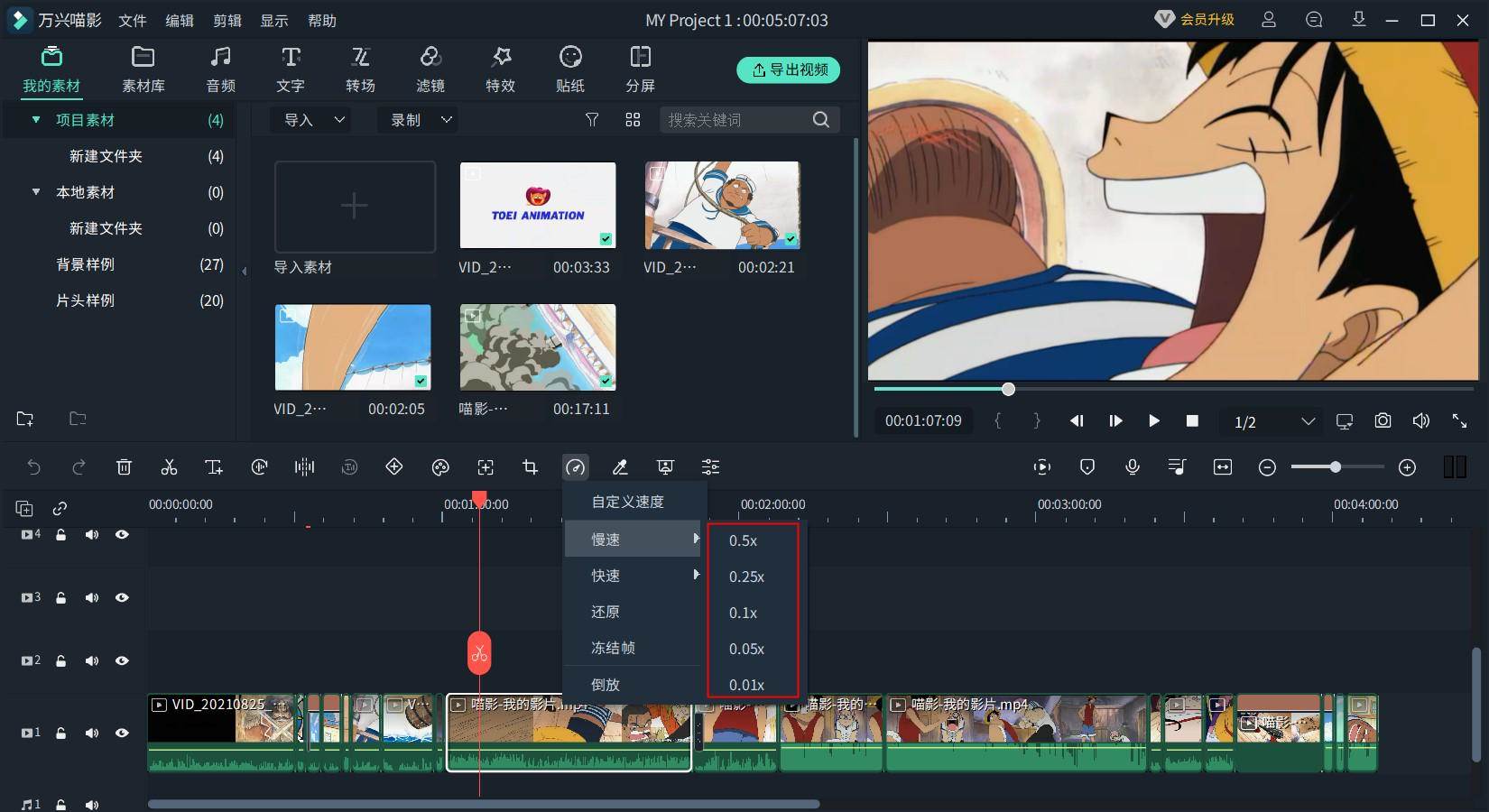Screen dimensions: 1489x812
Task: Click the 导入素材 placeholder tile
Action: coord(355,207)
